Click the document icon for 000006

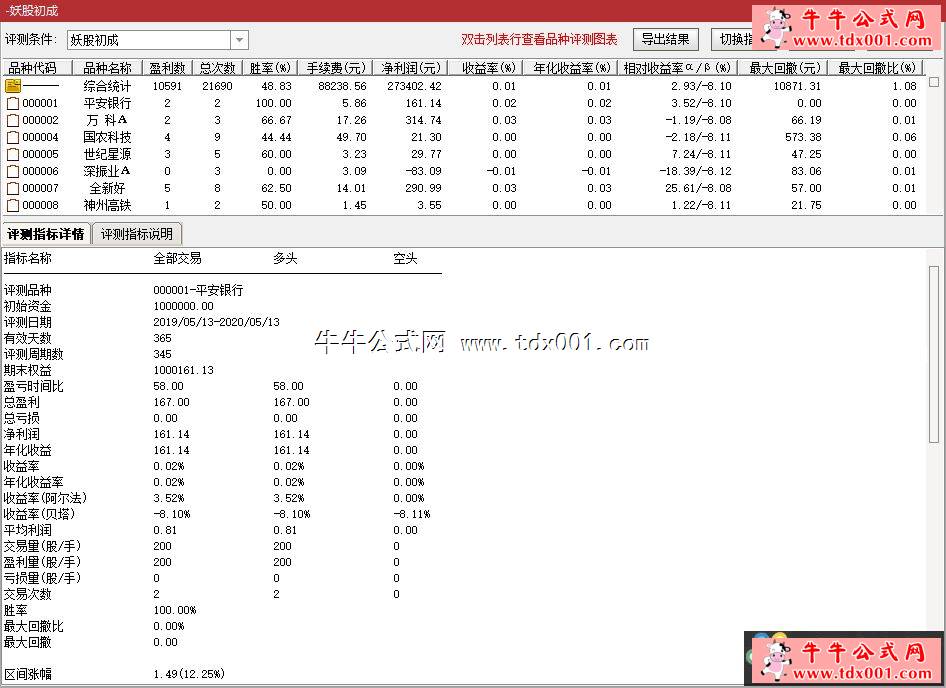(x=13, y=171)
